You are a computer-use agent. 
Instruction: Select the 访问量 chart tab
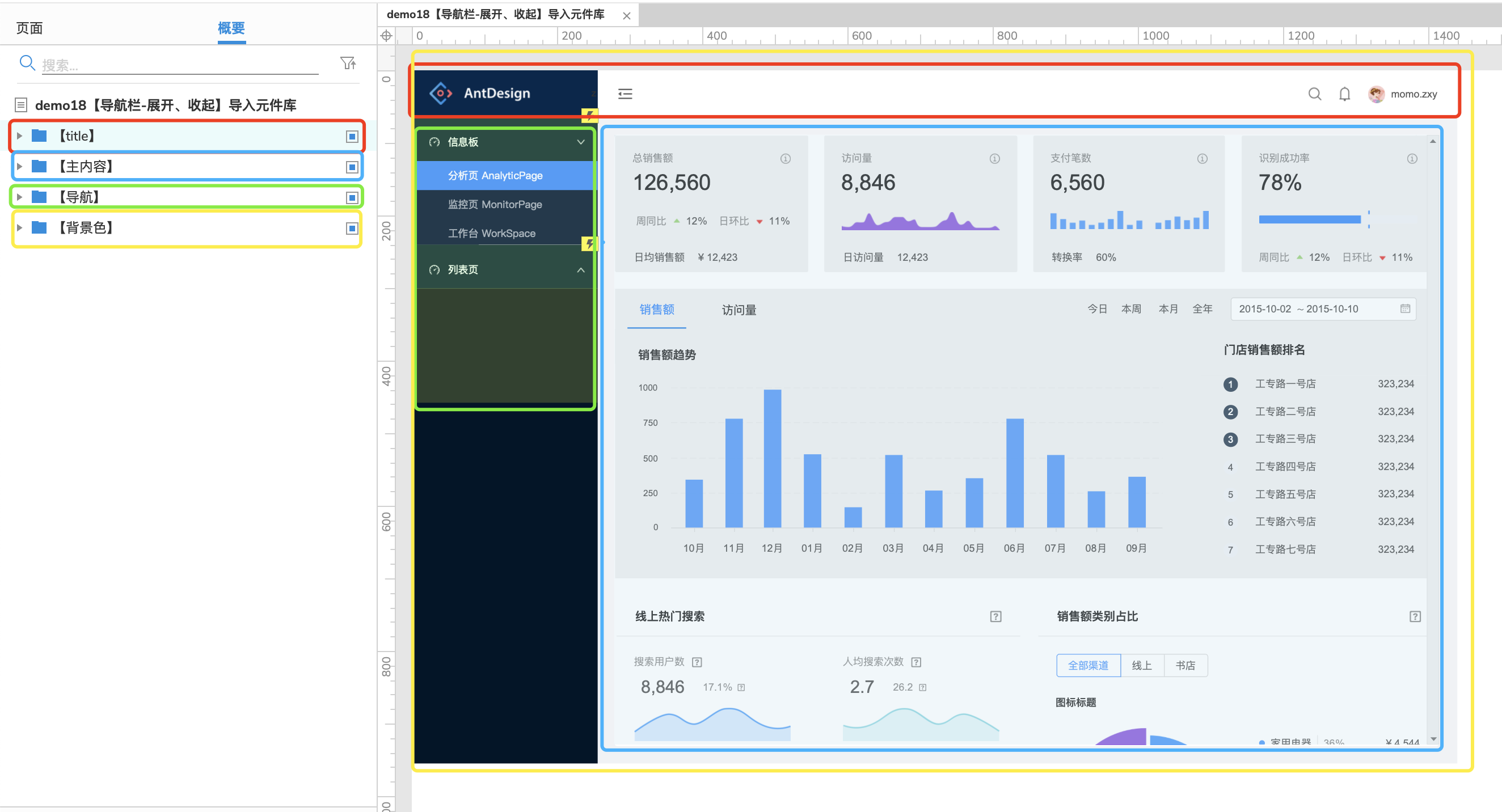(739, 310)
